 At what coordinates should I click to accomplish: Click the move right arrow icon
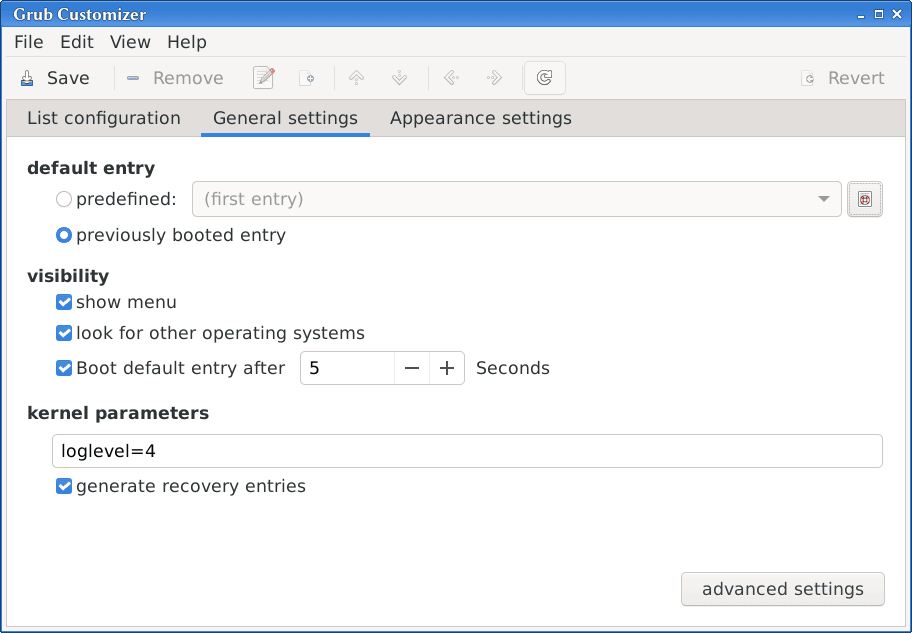click(x=494, y=78)
